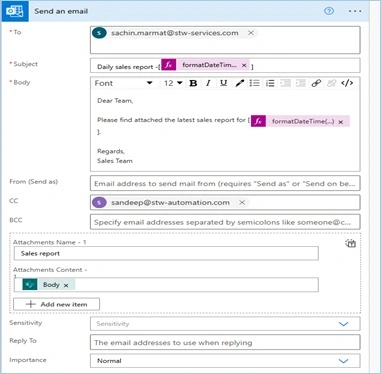Insert a bulleted list

pyautogui.click(x=254, y=83)
